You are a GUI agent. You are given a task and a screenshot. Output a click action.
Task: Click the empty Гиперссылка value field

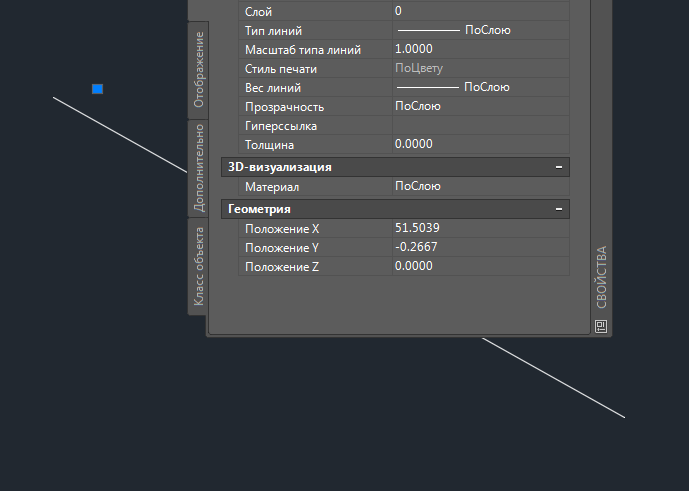[481, 125]
